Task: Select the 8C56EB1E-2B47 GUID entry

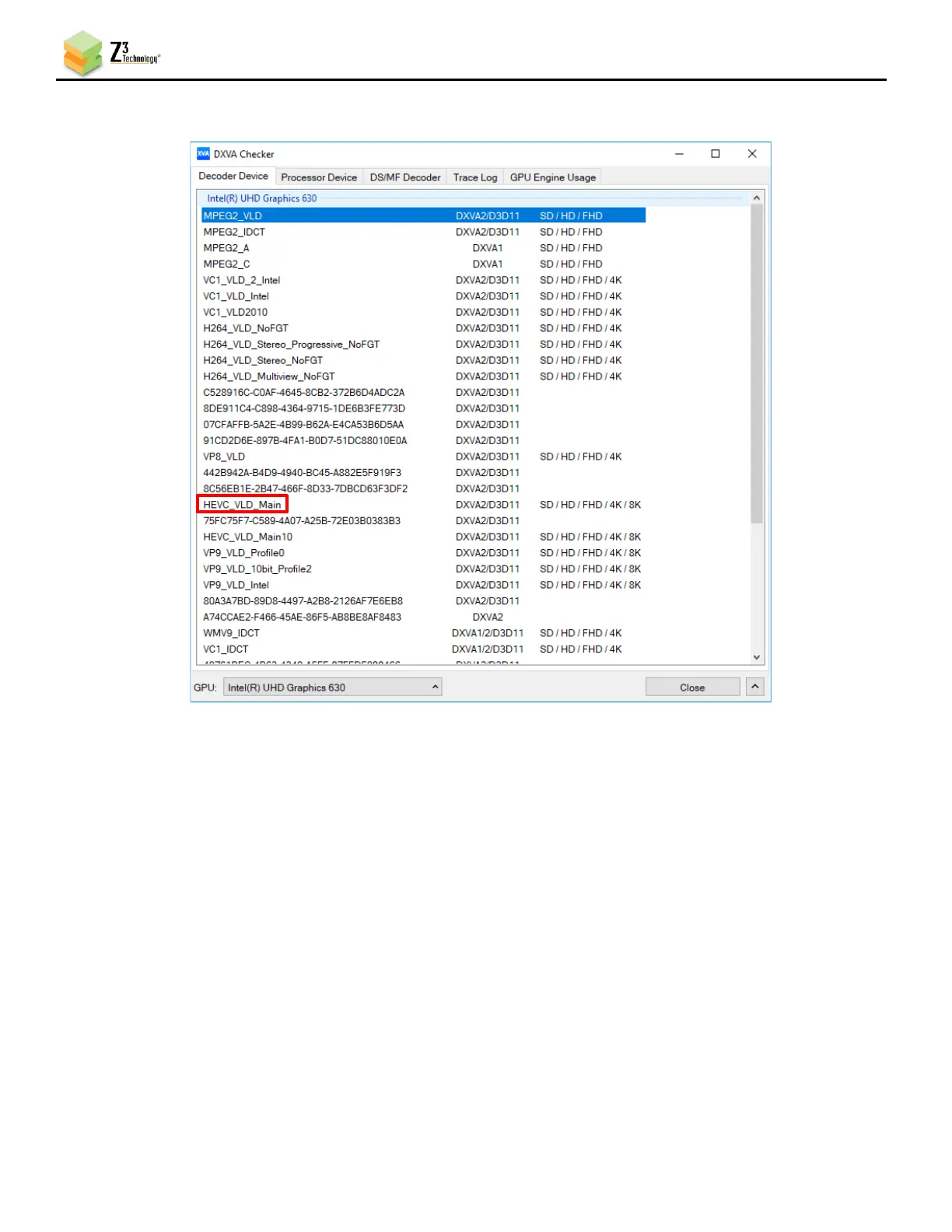Action: tap(423, 489)
